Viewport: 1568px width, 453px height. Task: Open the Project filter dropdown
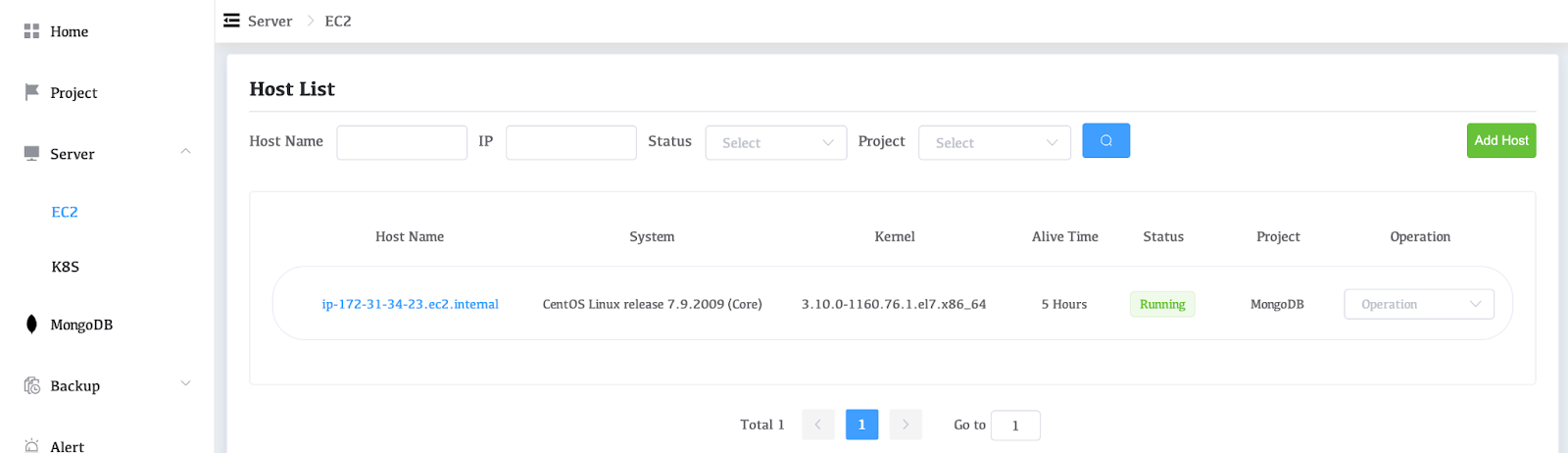(x=994, y=143)
